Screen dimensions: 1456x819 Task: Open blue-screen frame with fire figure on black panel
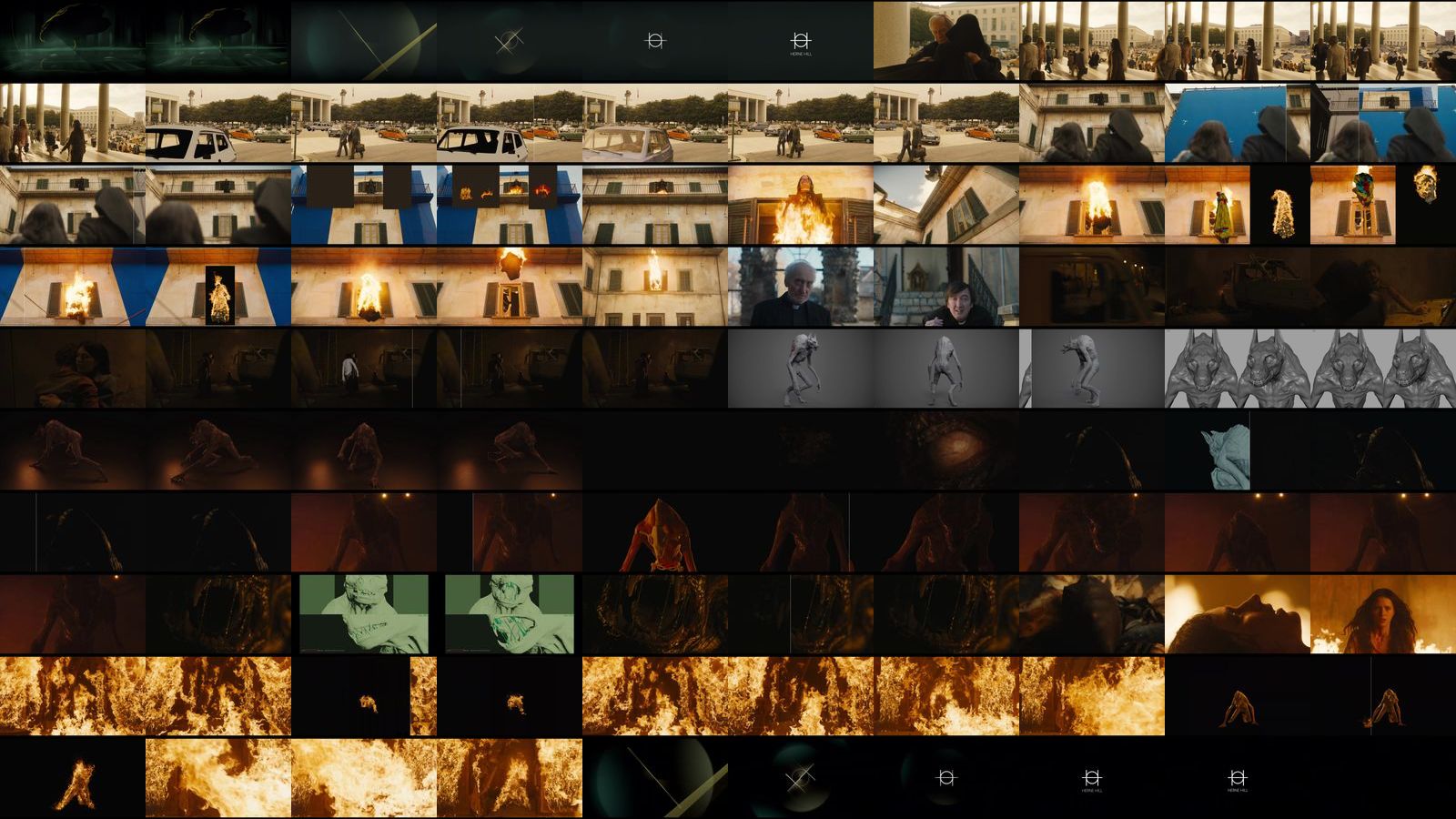pos(218,287)
